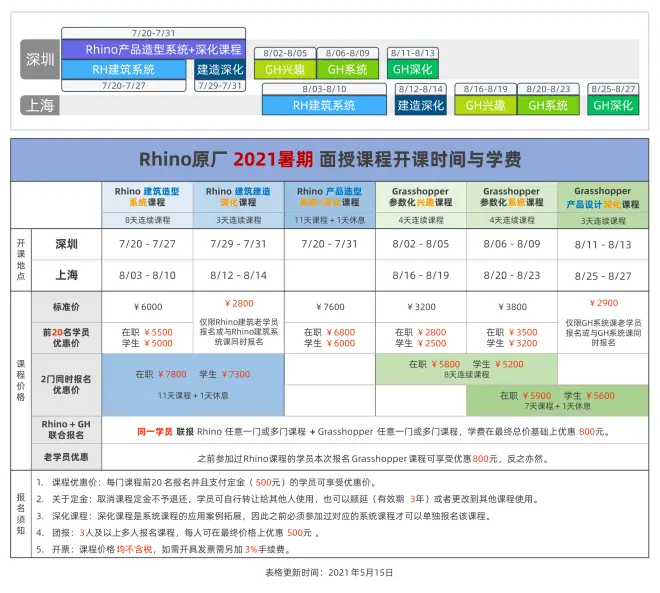660x593 pixels.
Task: Click the Rhino 建筑建造深化课程 column header
Action: tap(239, 197)
